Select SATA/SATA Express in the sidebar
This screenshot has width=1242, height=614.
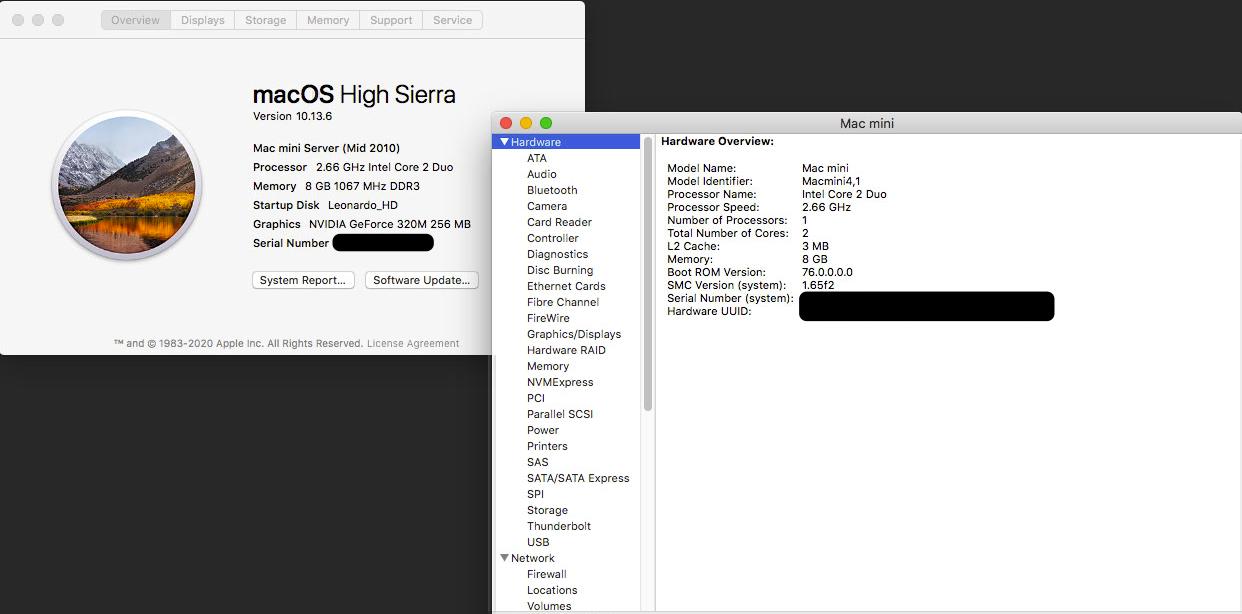click(578, 478)
